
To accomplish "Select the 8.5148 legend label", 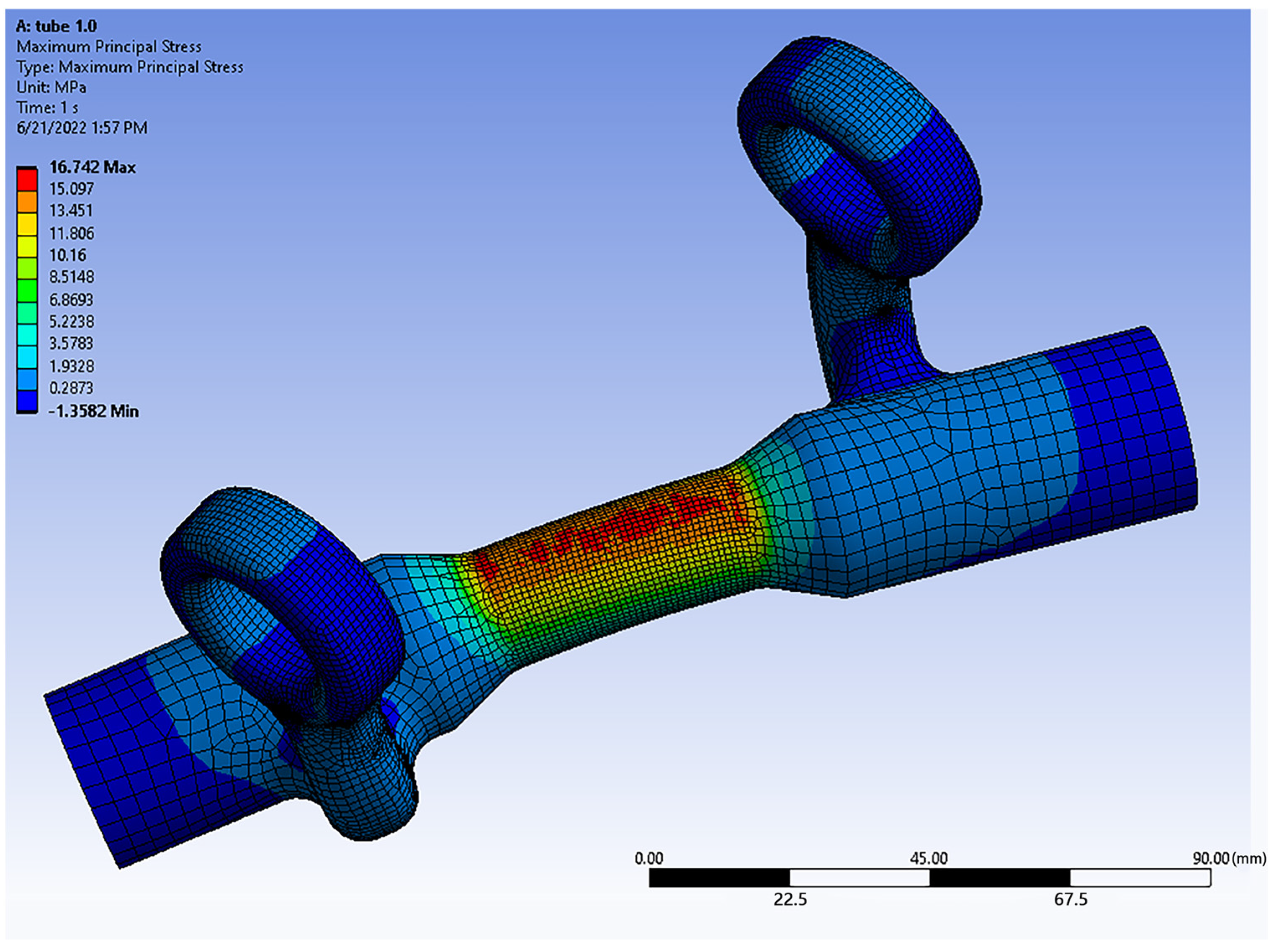I will (x=72, y=277).
